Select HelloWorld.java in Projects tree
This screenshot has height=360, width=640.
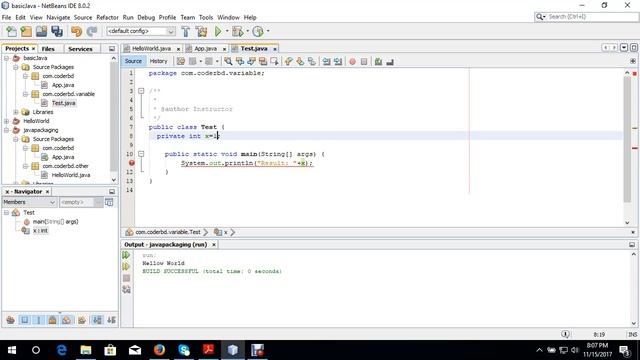point(71,175)
